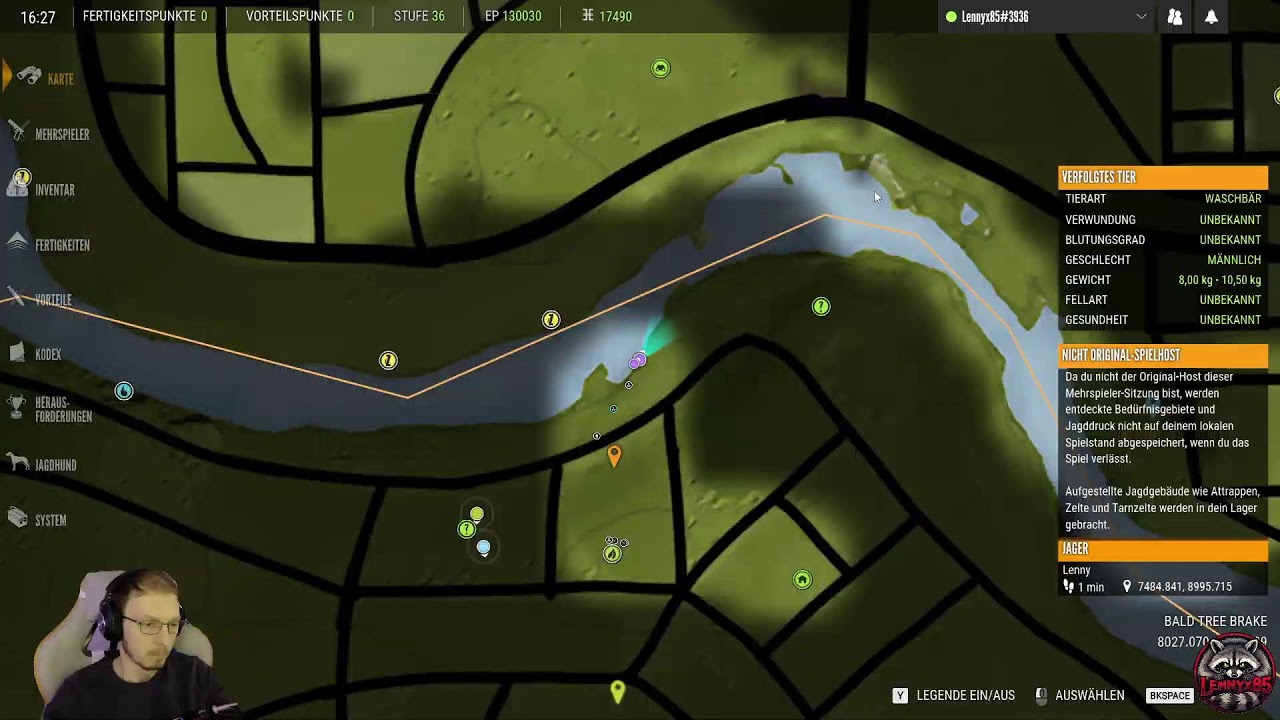Click the Stufe 36 level indicator

pyautogui.click(x=419, y=16)
